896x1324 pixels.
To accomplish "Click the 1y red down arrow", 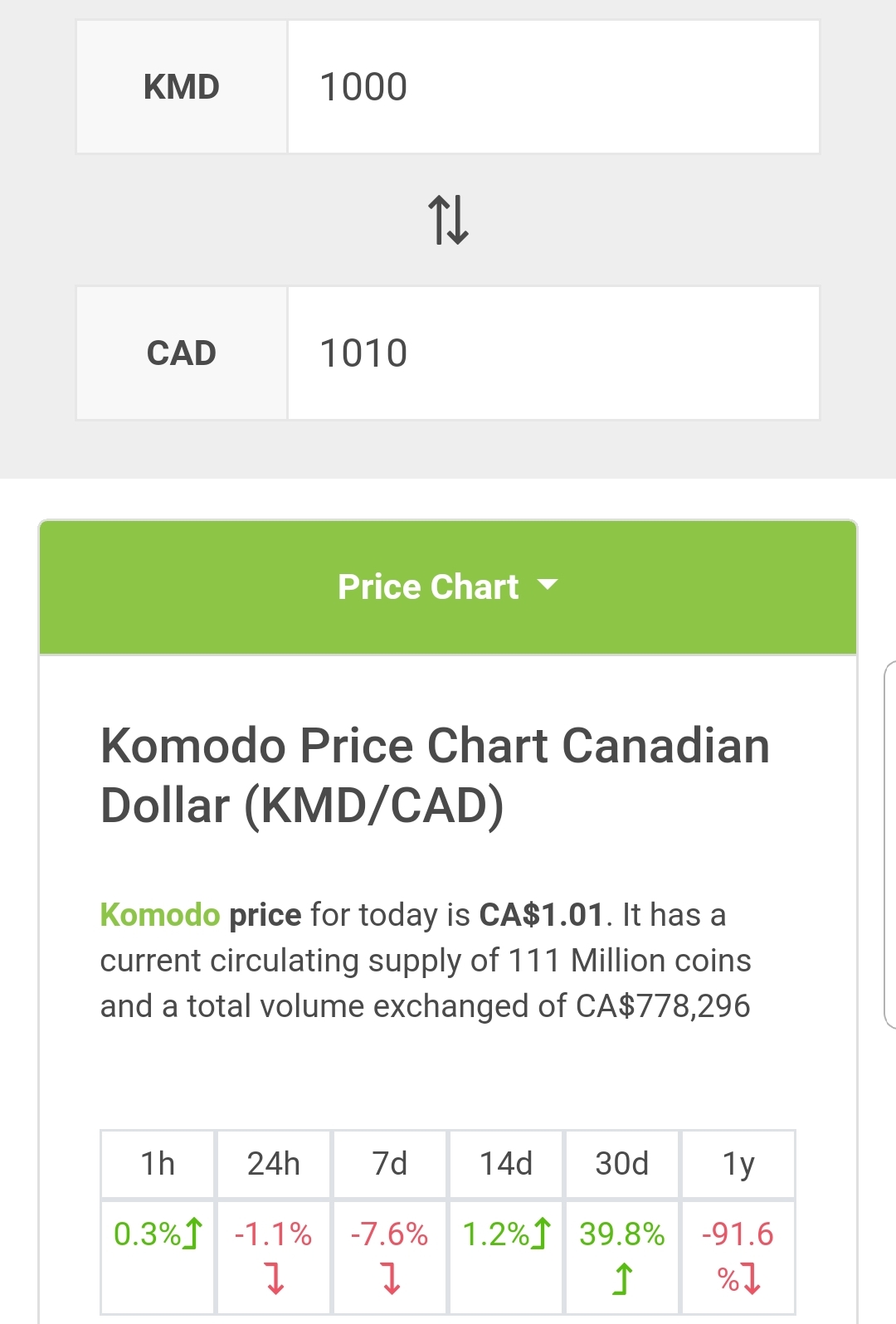I will [x=752, y=1278].
